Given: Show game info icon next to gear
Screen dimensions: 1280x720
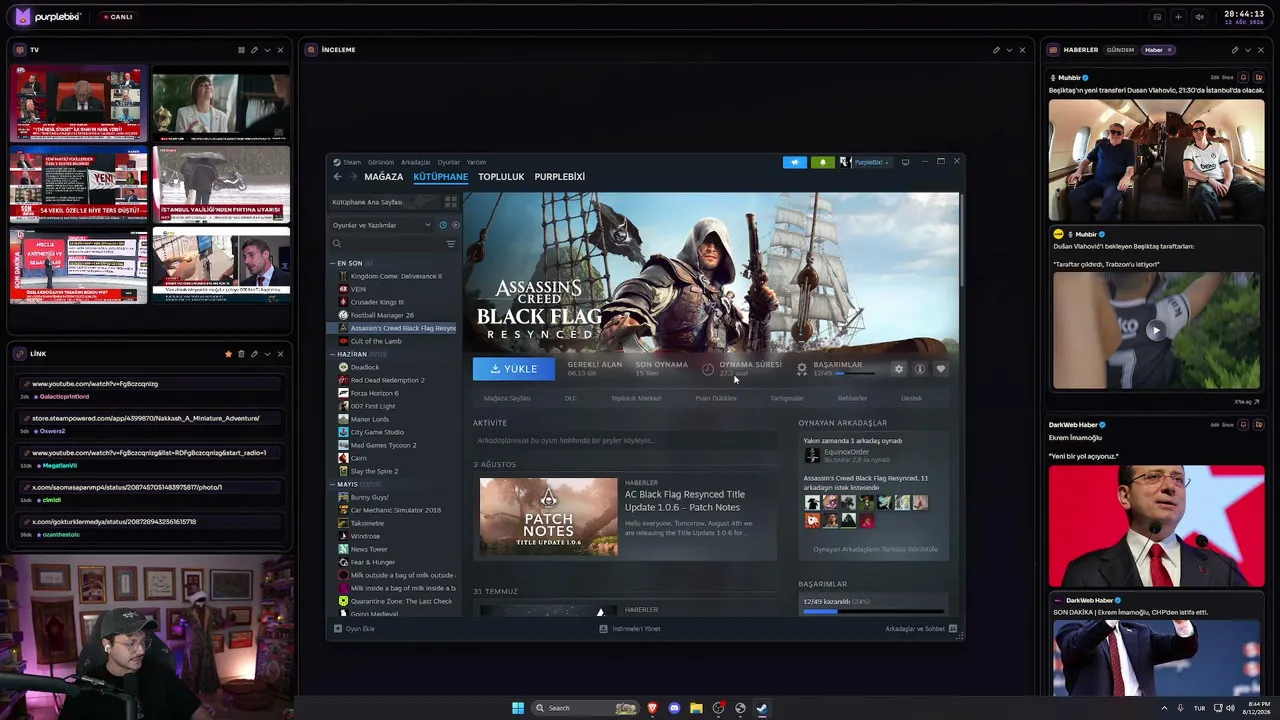Looking at the screenshot, I should pos(920,369).
